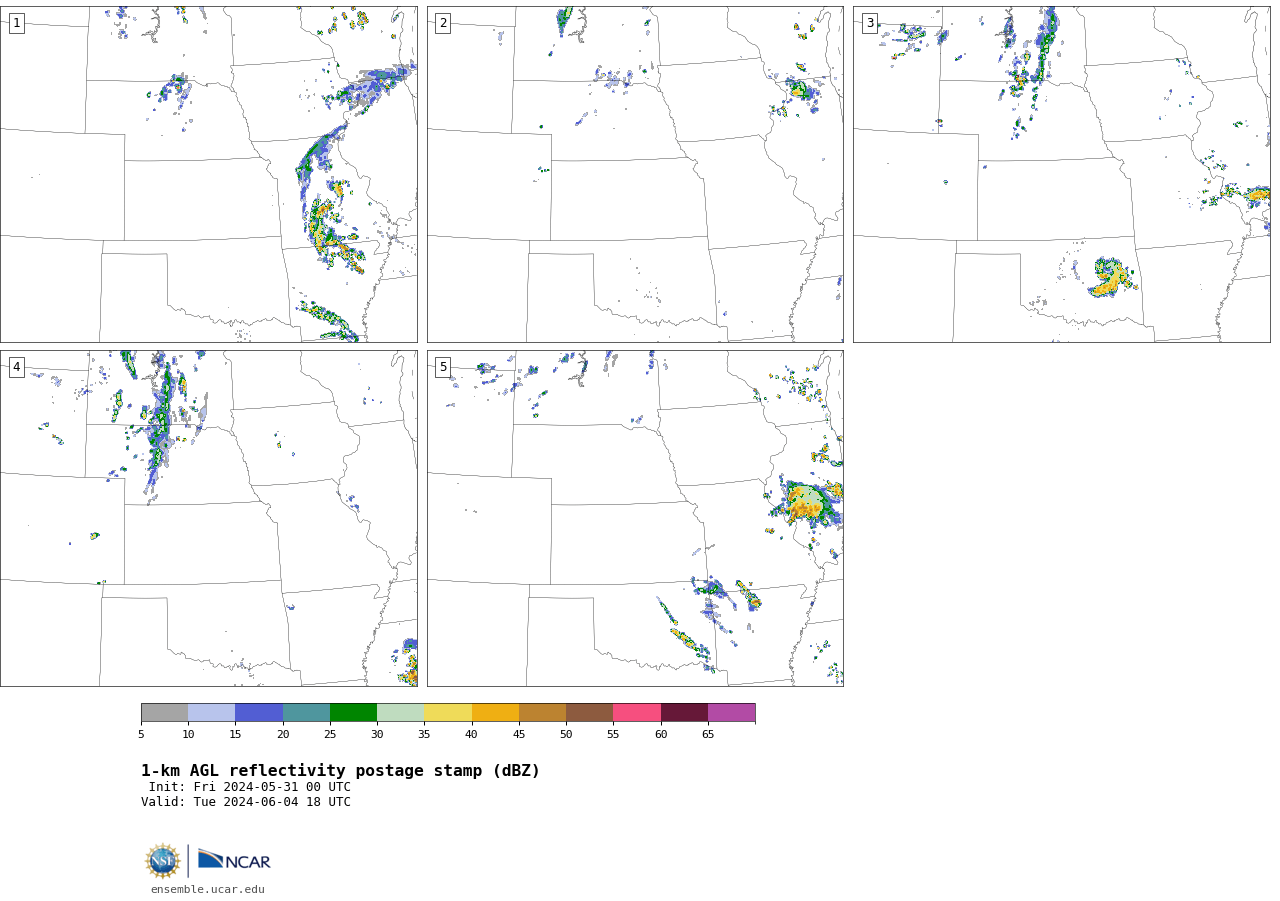Click the NSF logo icon

coord(163,861)
